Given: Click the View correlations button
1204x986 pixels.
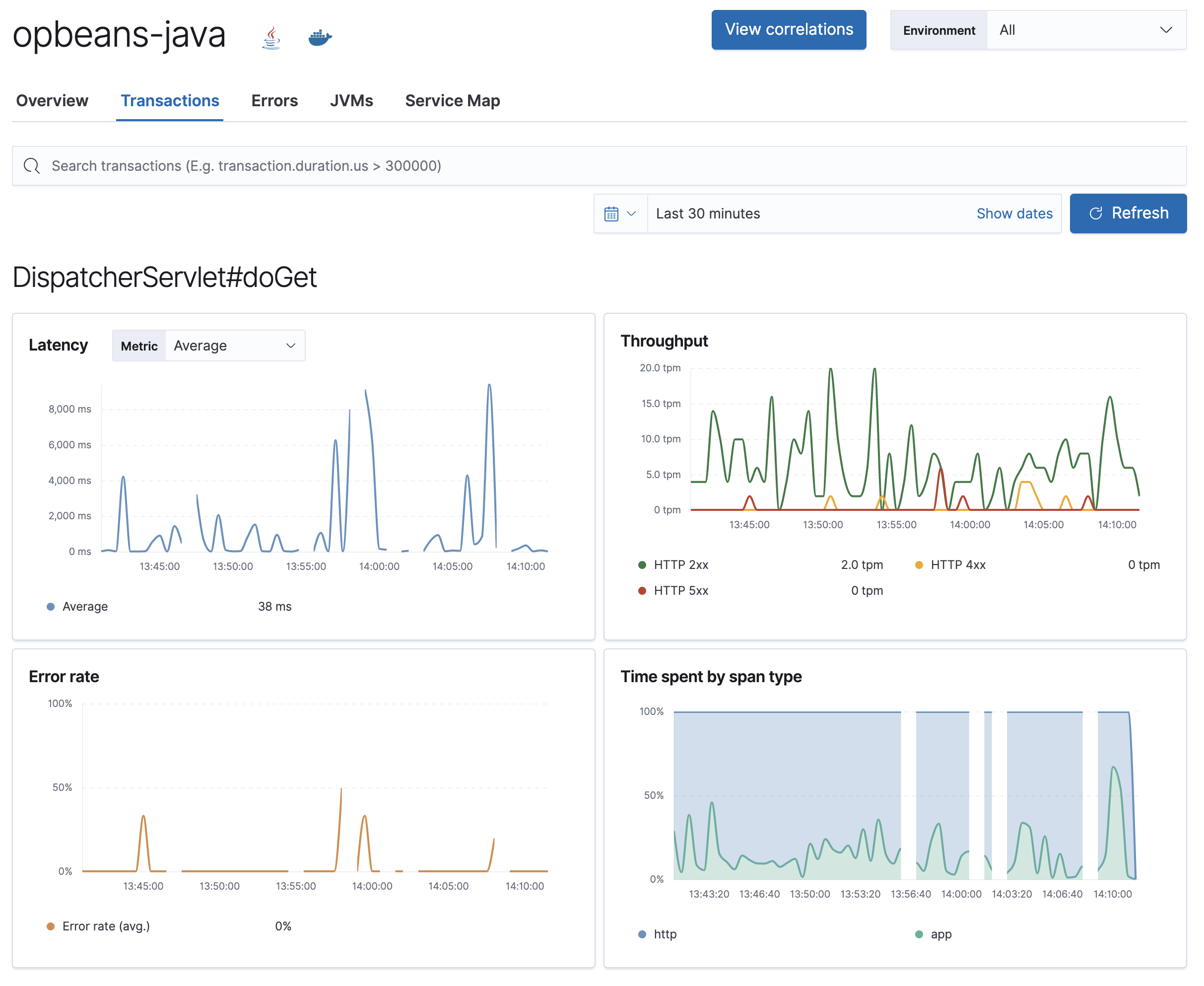Looking at the screenshot, I should [789, 29].
